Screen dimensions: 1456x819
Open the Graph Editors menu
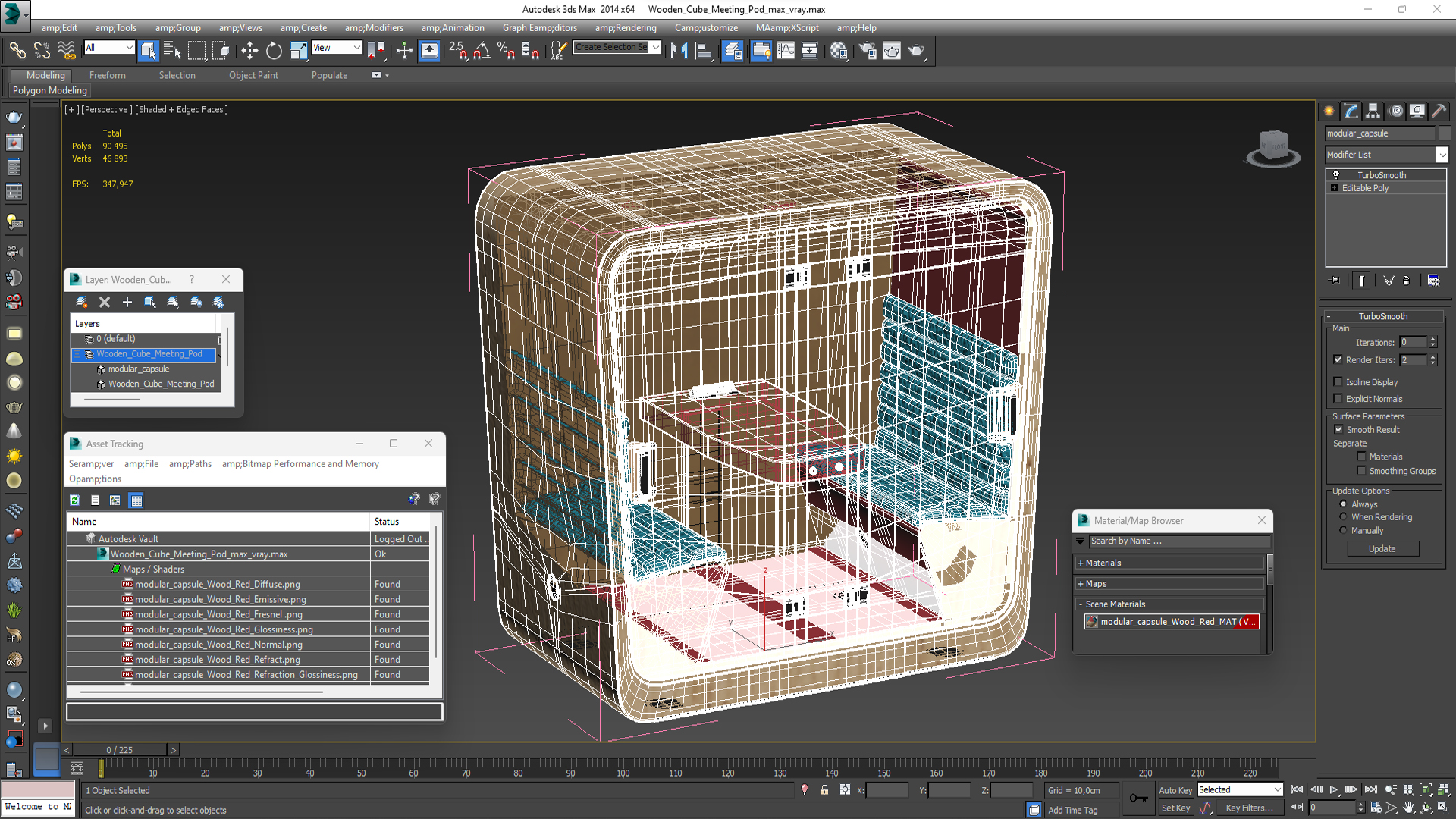click(539, 28)
